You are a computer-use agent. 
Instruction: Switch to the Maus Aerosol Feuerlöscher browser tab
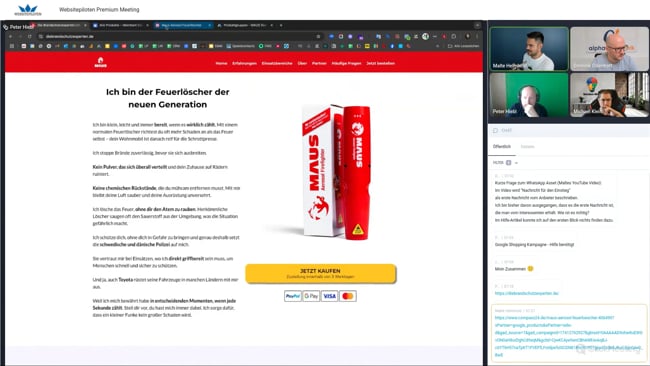(x=184, y=25)
